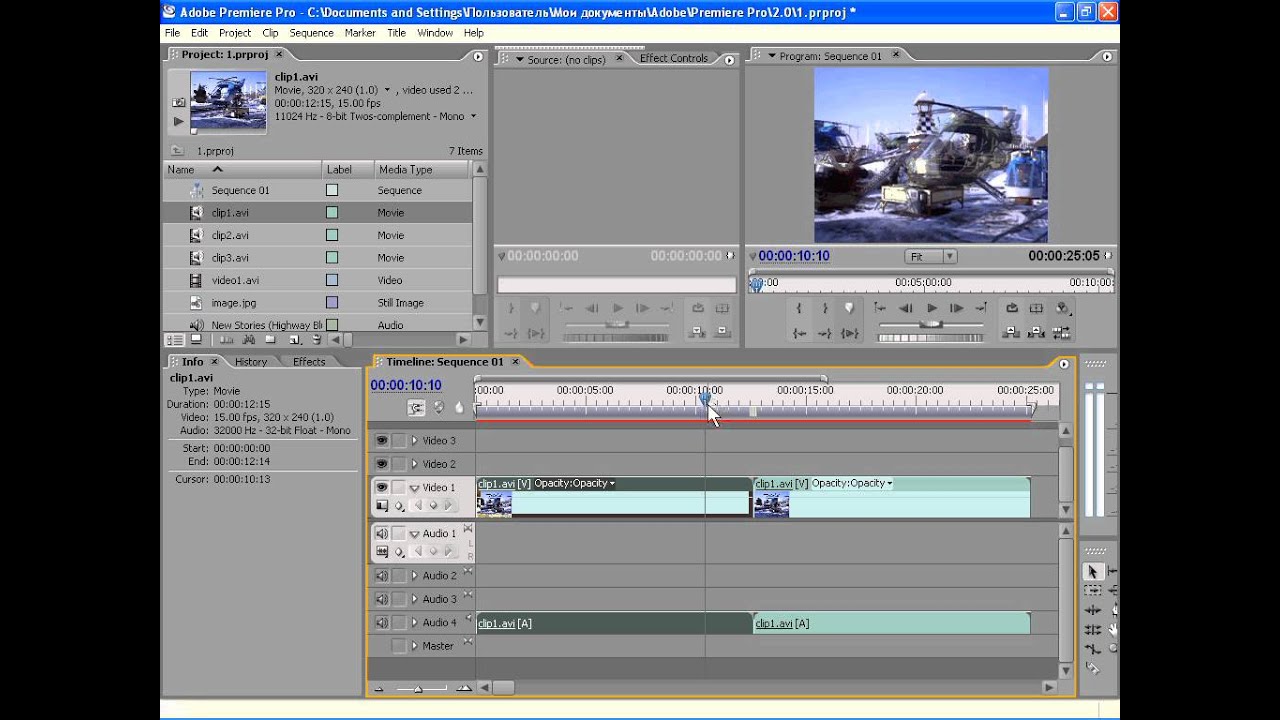The image size is (1280, 720).
Task: Switch Project panel to Icon view
Action: 195,340
